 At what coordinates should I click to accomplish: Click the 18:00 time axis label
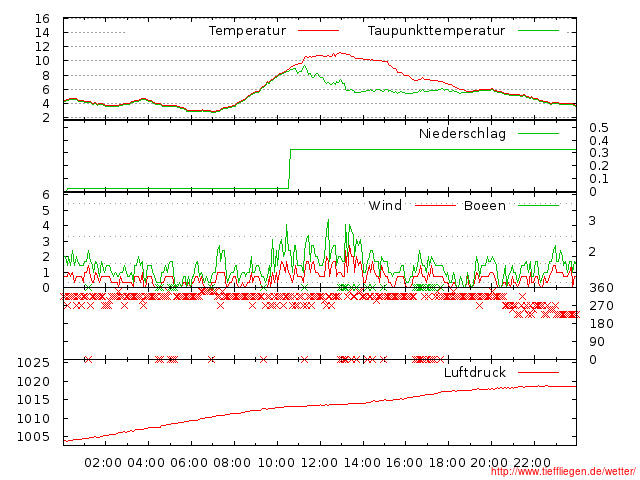pyautogui.click(x=447, y=463)
